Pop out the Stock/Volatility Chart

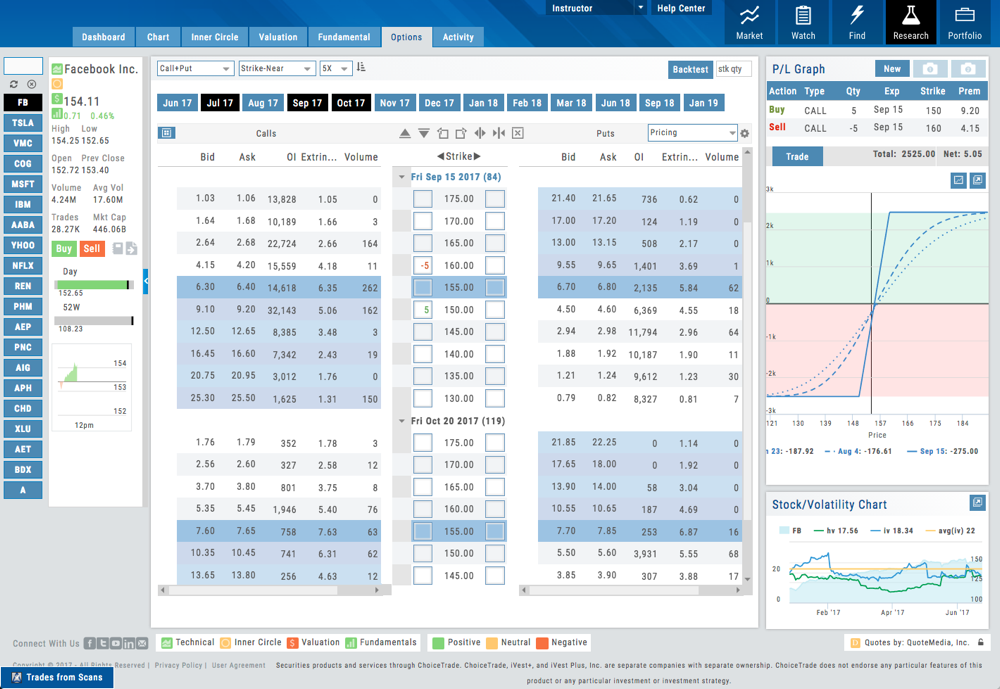tap(978, 503)
